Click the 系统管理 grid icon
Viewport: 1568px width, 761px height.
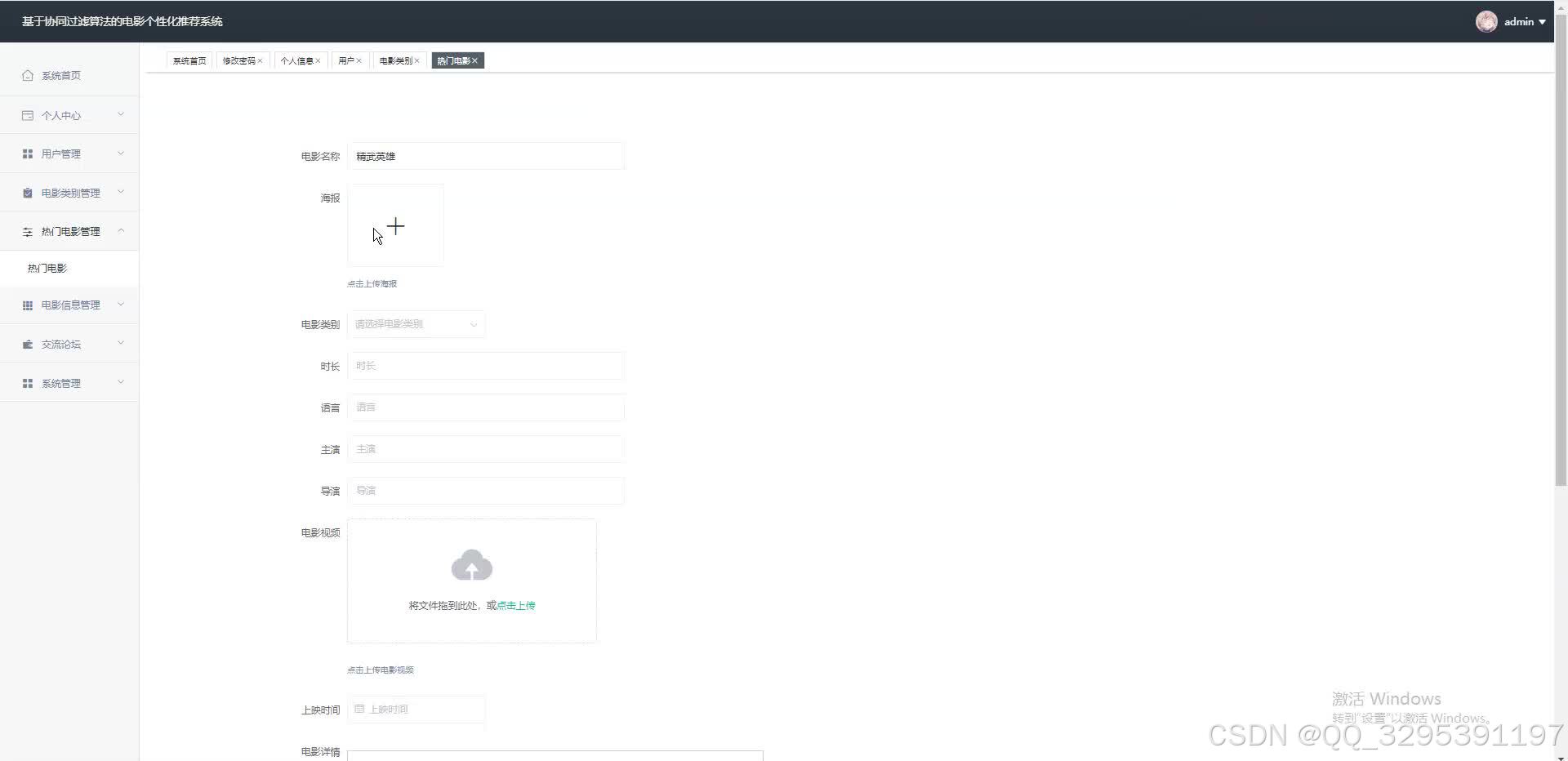pos(28,383)
